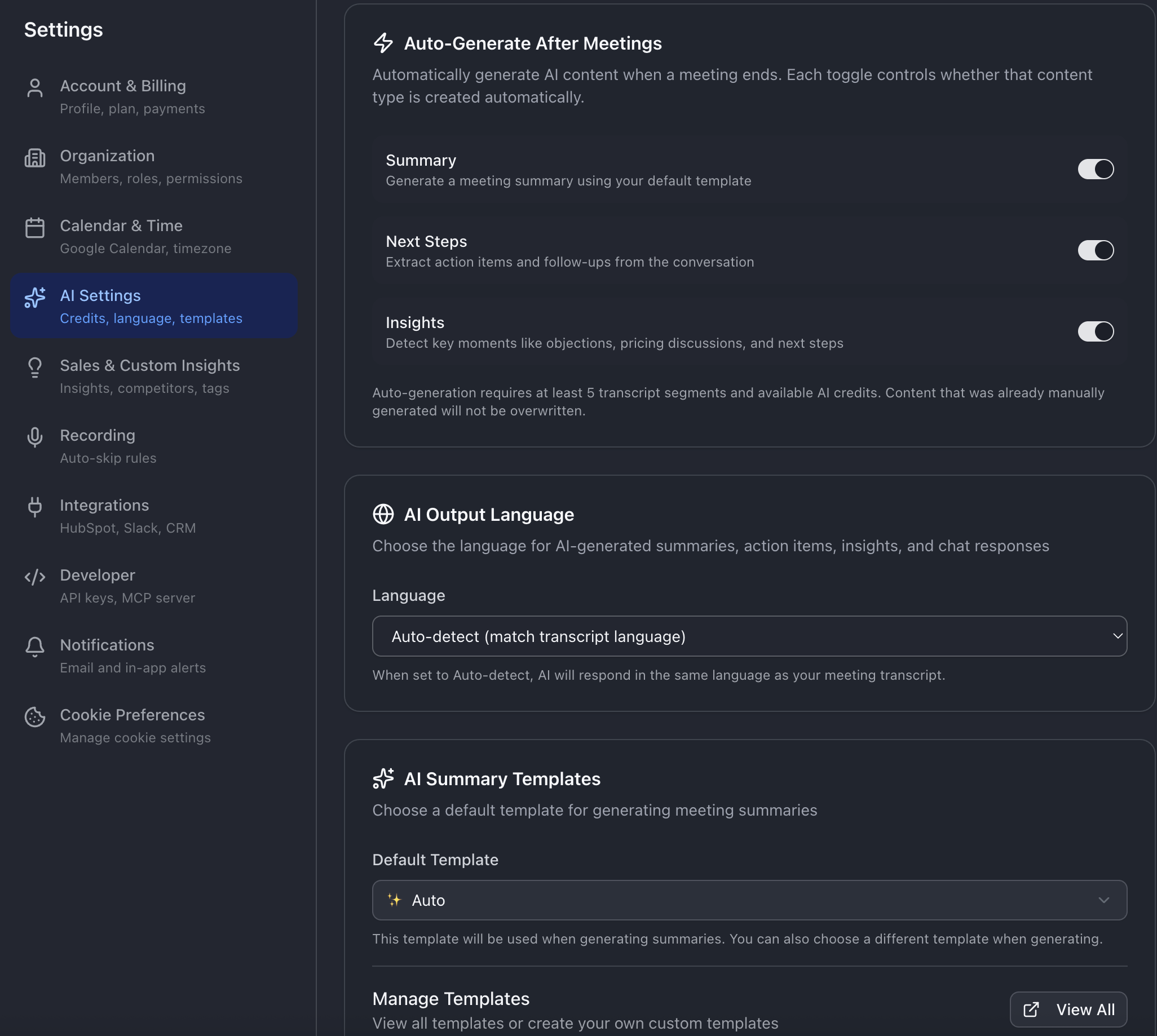Click the Account & Billing person icon
The width and height of the screenshot is (1157, 1036).
click(35, 88)
